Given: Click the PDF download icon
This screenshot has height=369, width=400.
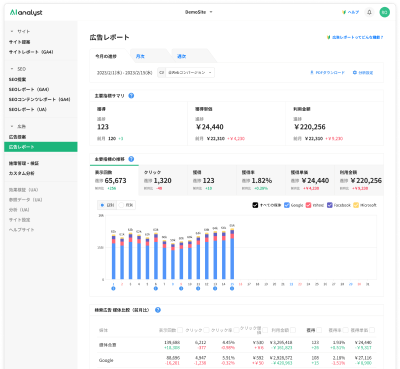Looking at the screenshot, I should point(312,72).
